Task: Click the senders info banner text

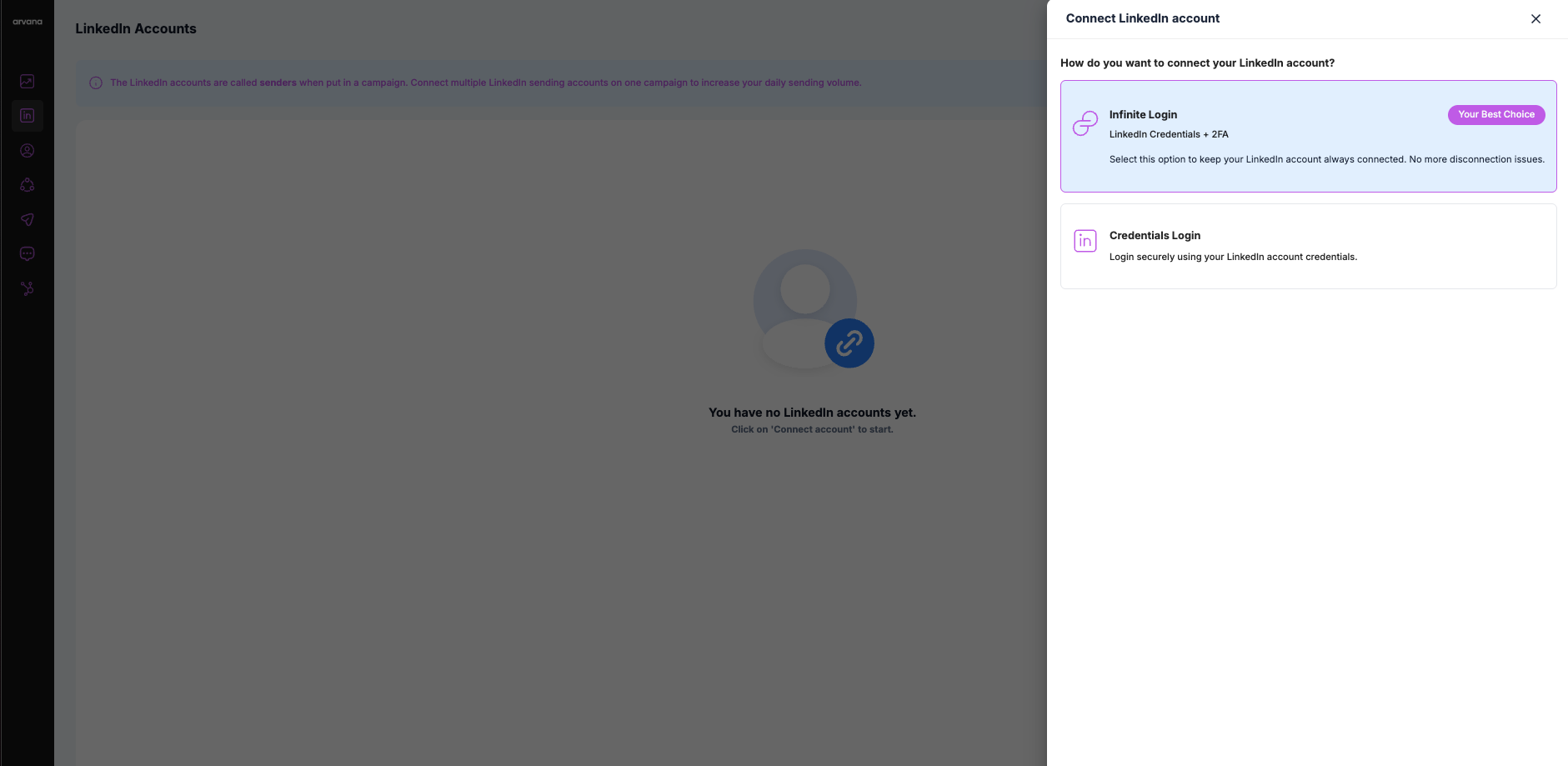Action: pos(485,83)
